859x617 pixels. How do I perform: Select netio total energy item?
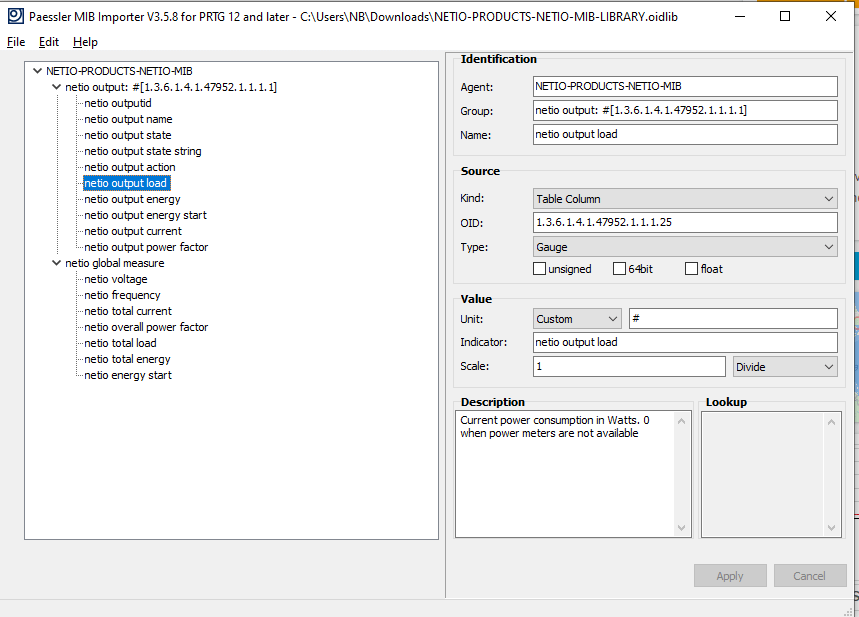tap(128, 359)
